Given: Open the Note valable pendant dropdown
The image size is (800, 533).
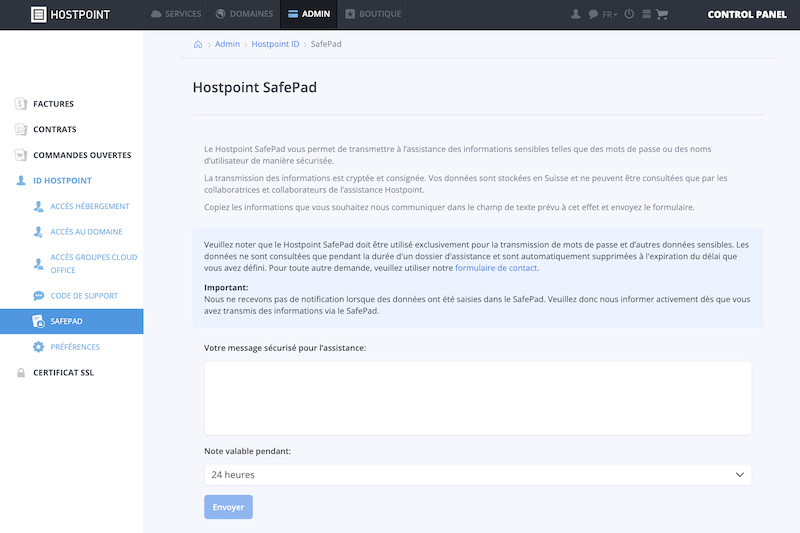Looking at the screenshot, I should [478, 475].
